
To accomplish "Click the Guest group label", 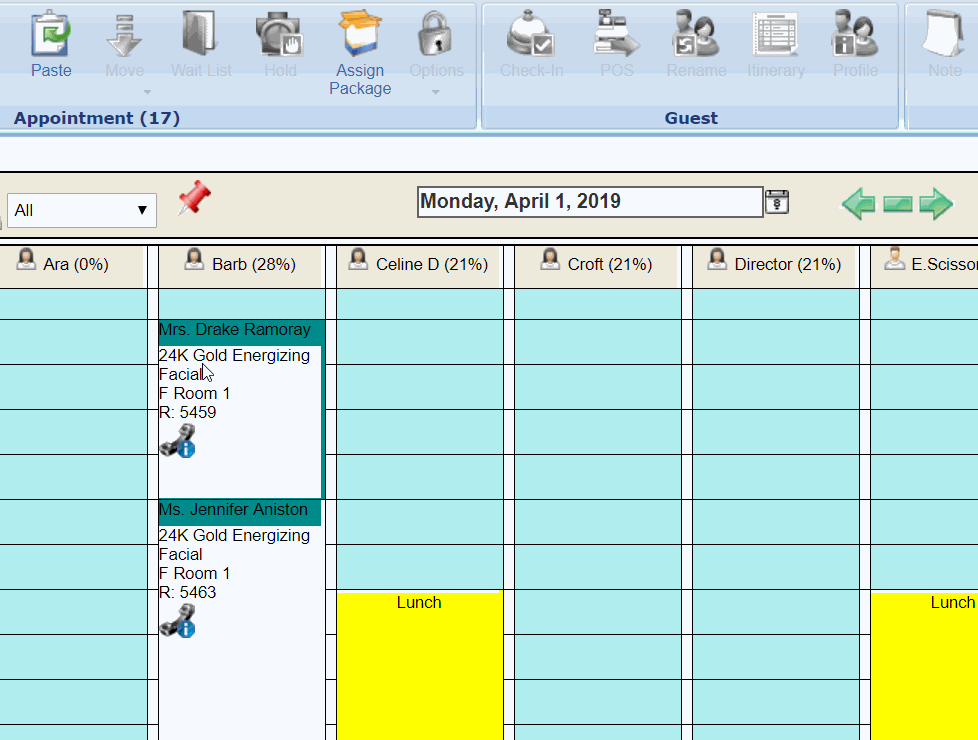I will 691,118.
